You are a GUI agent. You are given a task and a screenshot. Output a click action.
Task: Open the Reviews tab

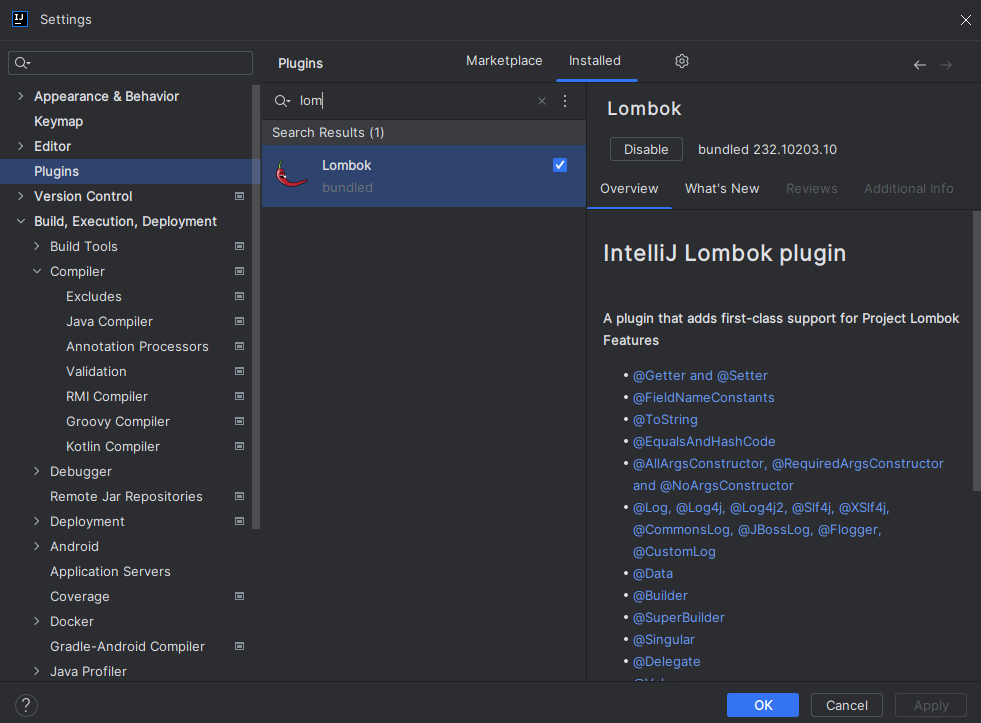tap(811, 189)
